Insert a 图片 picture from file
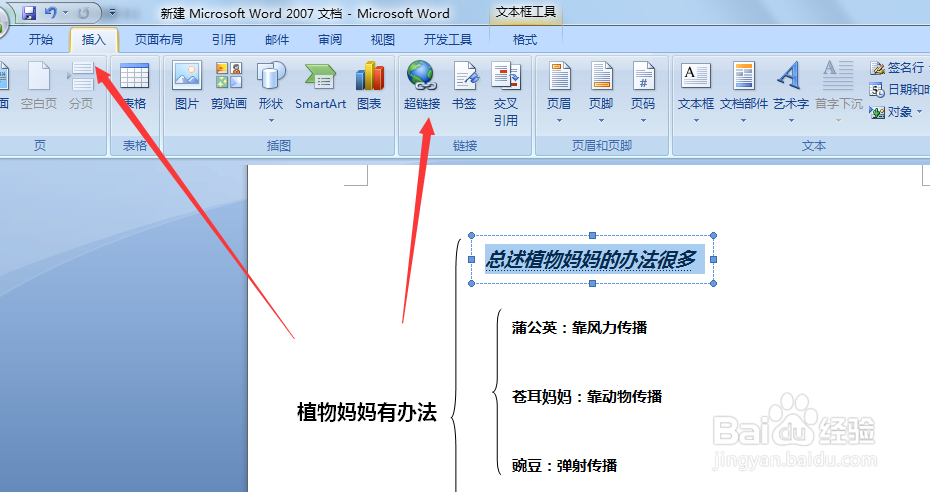930x492 pixels. click(187, 86)
